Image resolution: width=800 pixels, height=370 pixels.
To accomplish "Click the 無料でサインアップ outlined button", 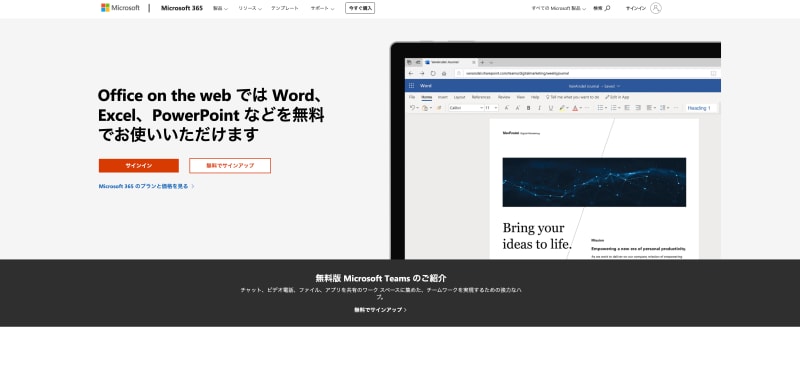I will click(230, 166).
